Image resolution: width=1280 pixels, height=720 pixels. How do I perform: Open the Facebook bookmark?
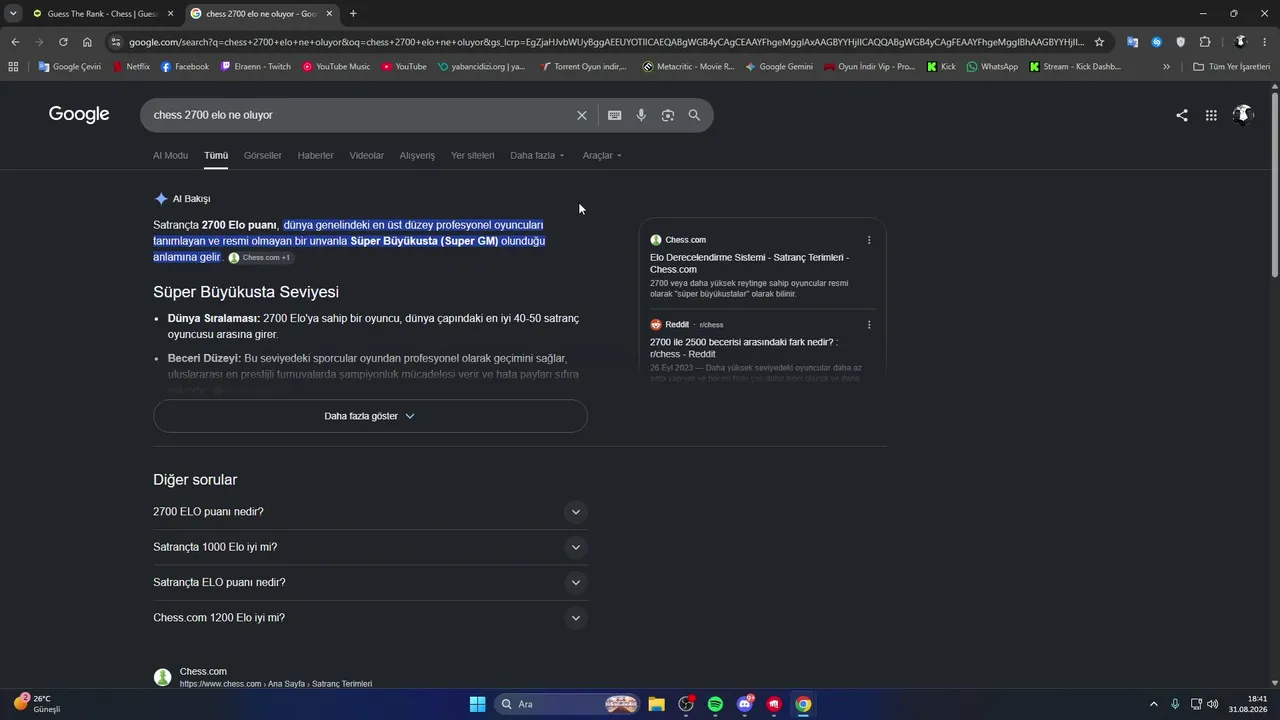click(185, 67)
